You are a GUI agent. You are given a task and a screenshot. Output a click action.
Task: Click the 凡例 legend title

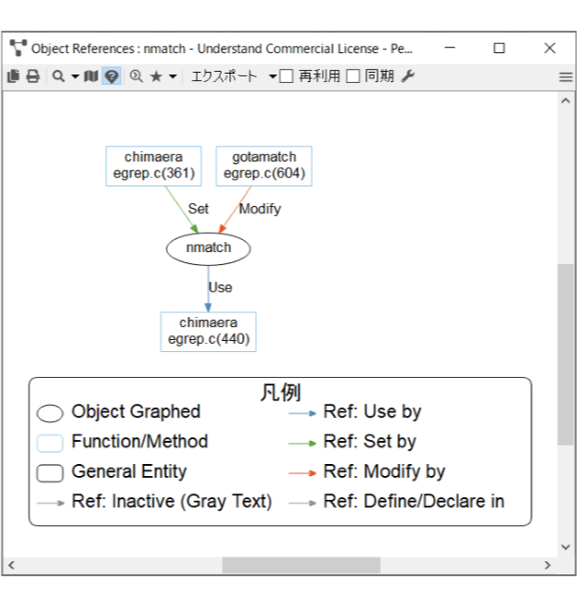click(280, 392)
